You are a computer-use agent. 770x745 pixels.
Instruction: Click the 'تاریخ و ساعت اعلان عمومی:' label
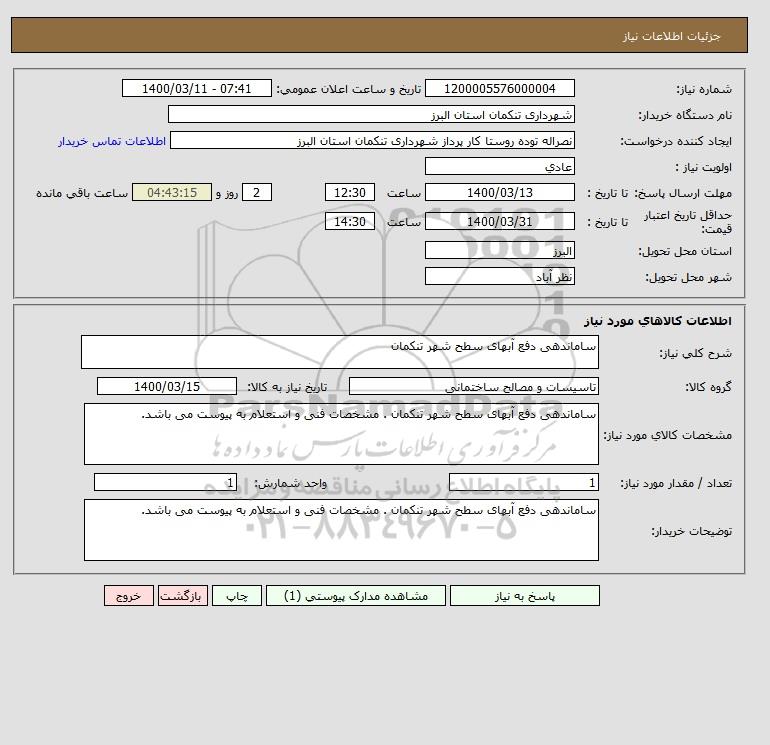point(349,89)
